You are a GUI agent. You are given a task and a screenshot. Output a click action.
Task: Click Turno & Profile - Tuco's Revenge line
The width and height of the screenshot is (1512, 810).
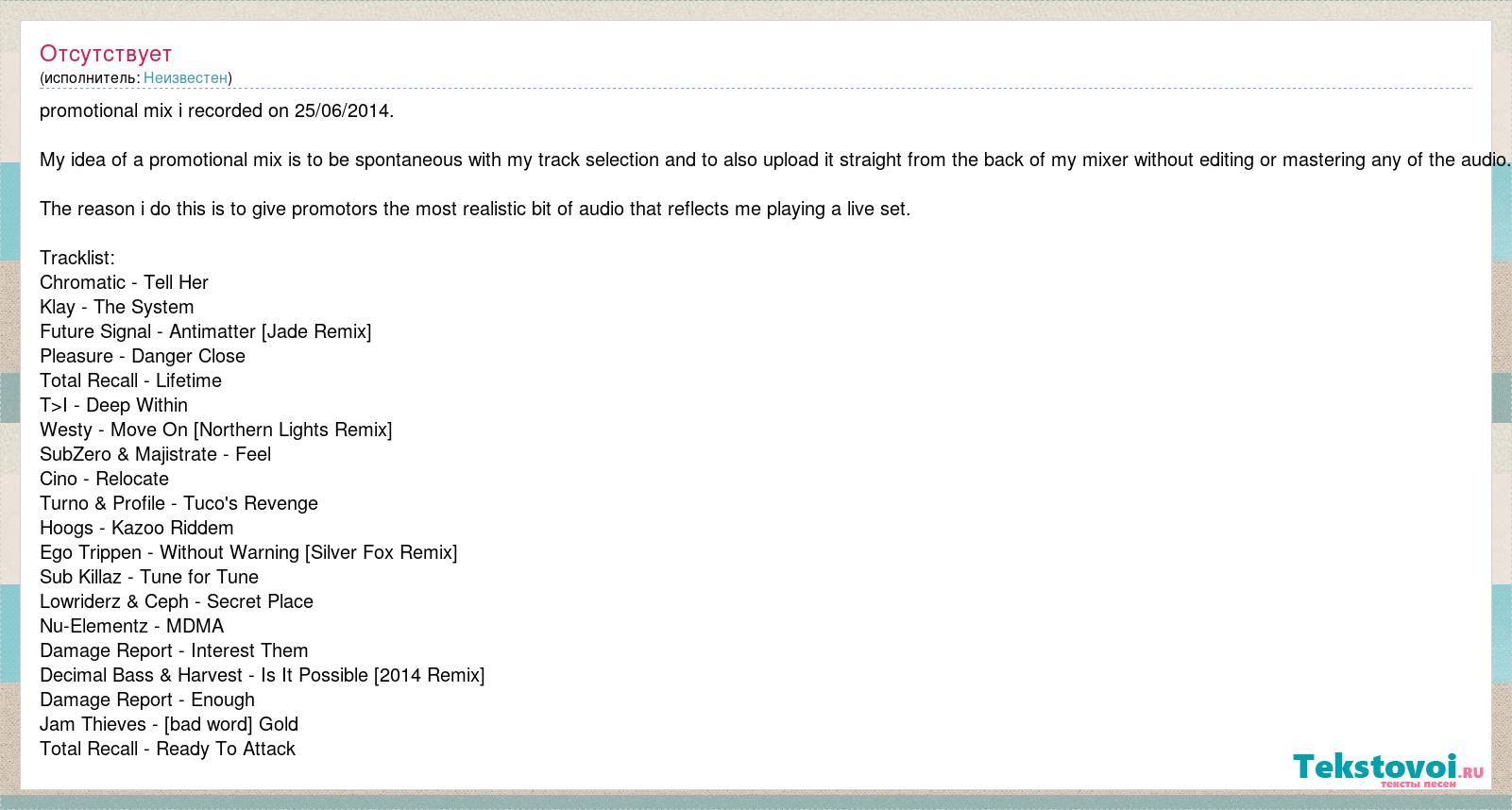[178, 503]
